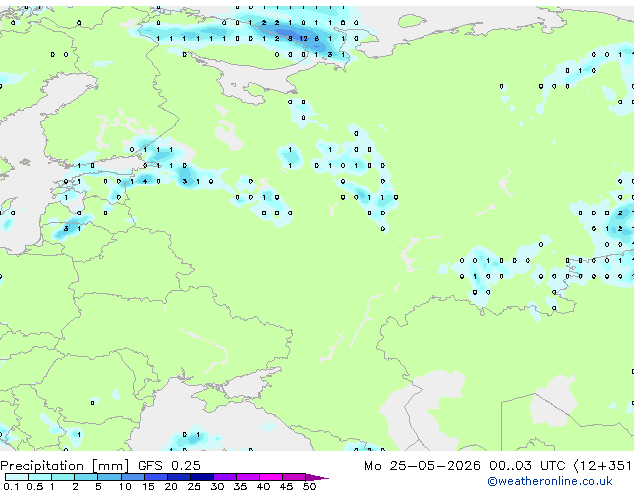Click the legend swatch between 0.1 and 0.5

pyautogui.click(x=17, y=477)
